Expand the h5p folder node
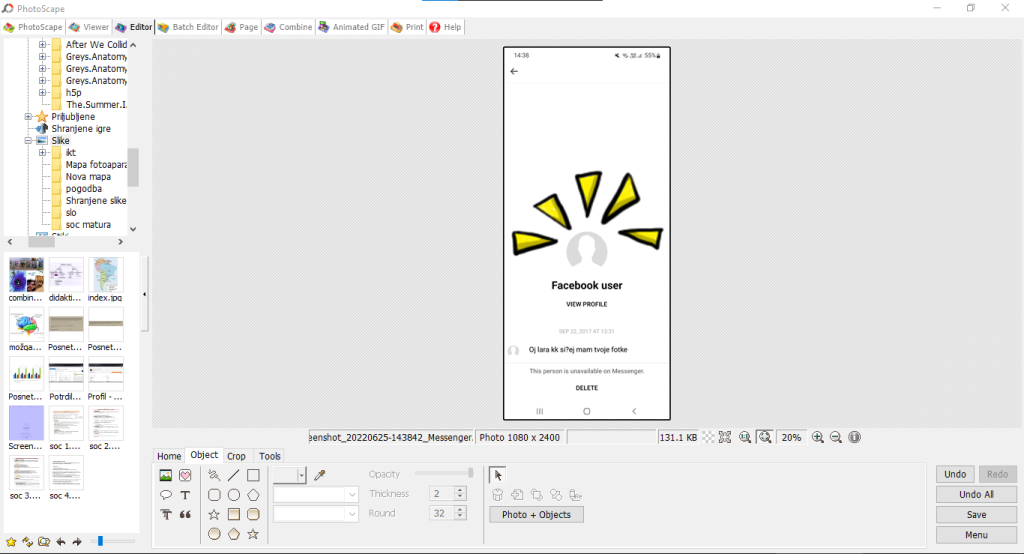The width and height of the screenshot is (1024, 554). pyautogui.click(x=42, y=93)
